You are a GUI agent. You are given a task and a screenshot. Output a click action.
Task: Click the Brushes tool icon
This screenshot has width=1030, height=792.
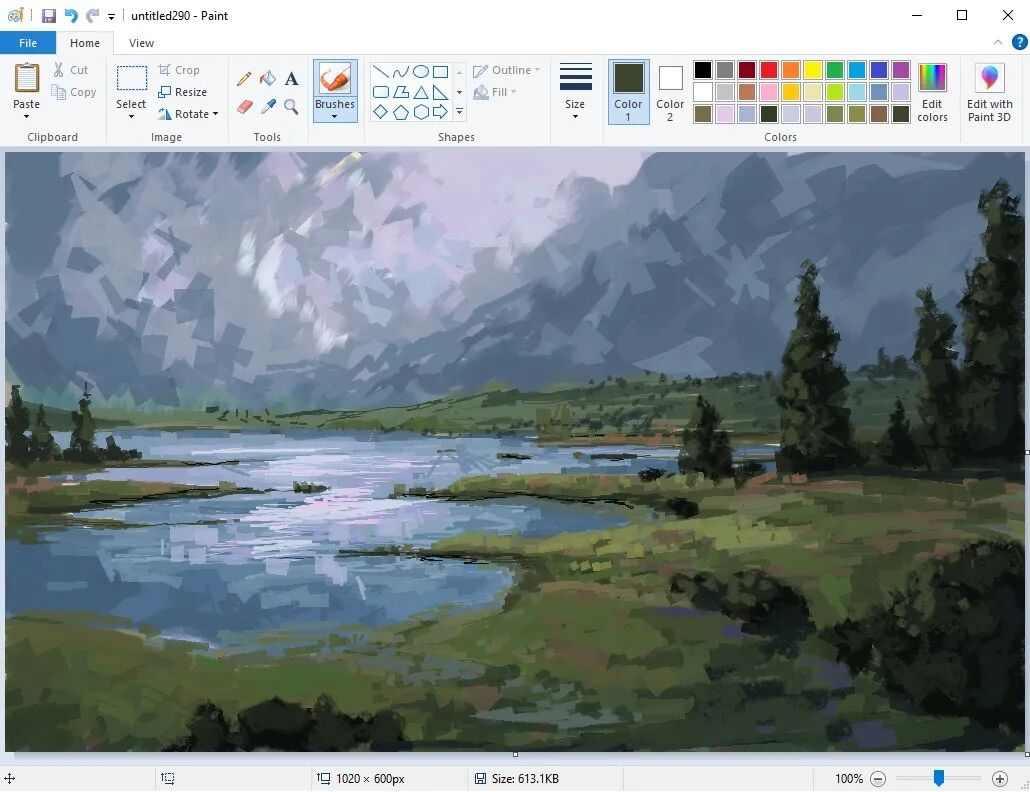tap(335, 79)
